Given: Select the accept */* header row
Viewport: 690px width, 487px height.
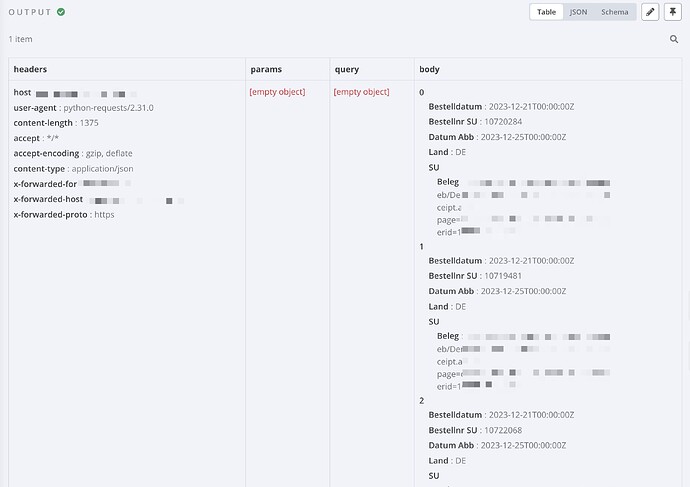Looking at the screenshot, I should tap(36, 138).
